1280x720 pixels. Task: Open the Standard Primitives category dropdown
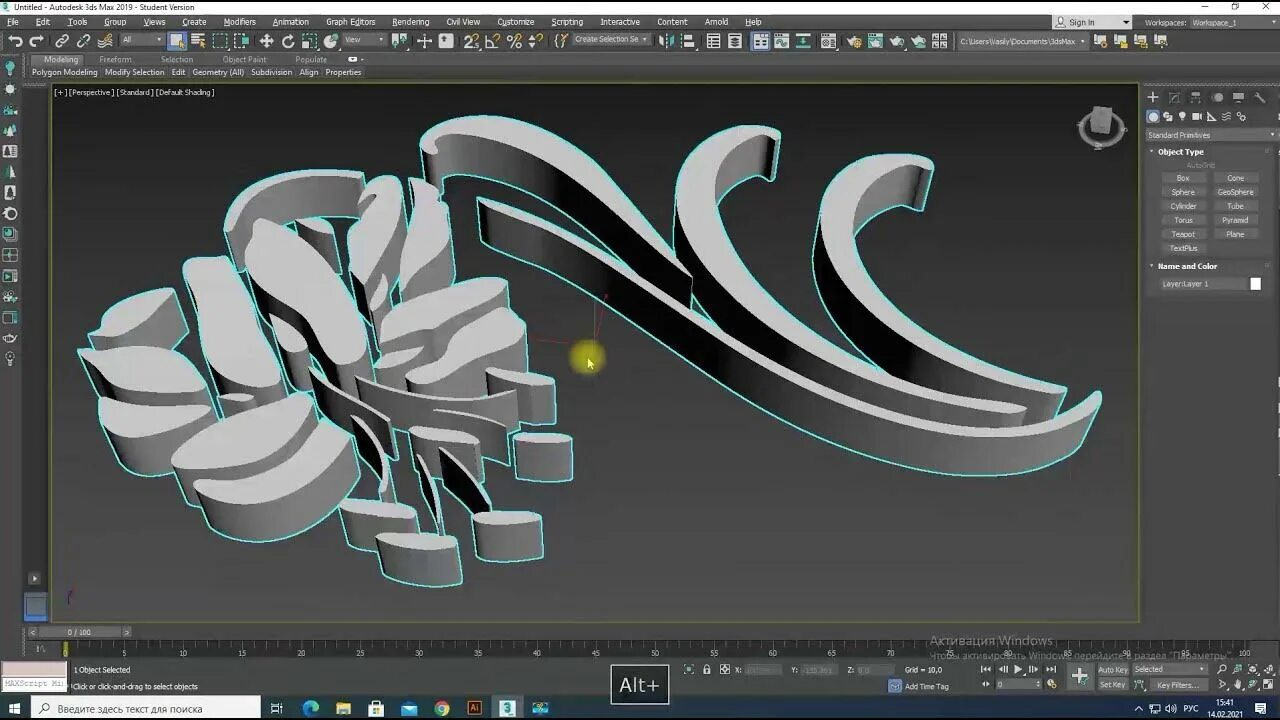pyautogui.click(x=1211, y=135)
